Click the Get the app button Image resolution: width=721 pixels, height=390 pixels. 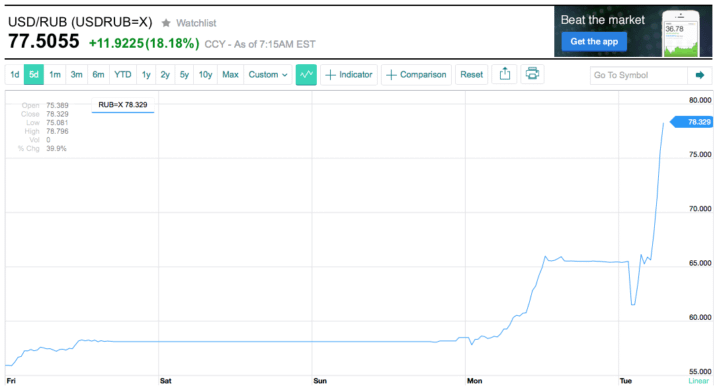[x=594, y=41]
